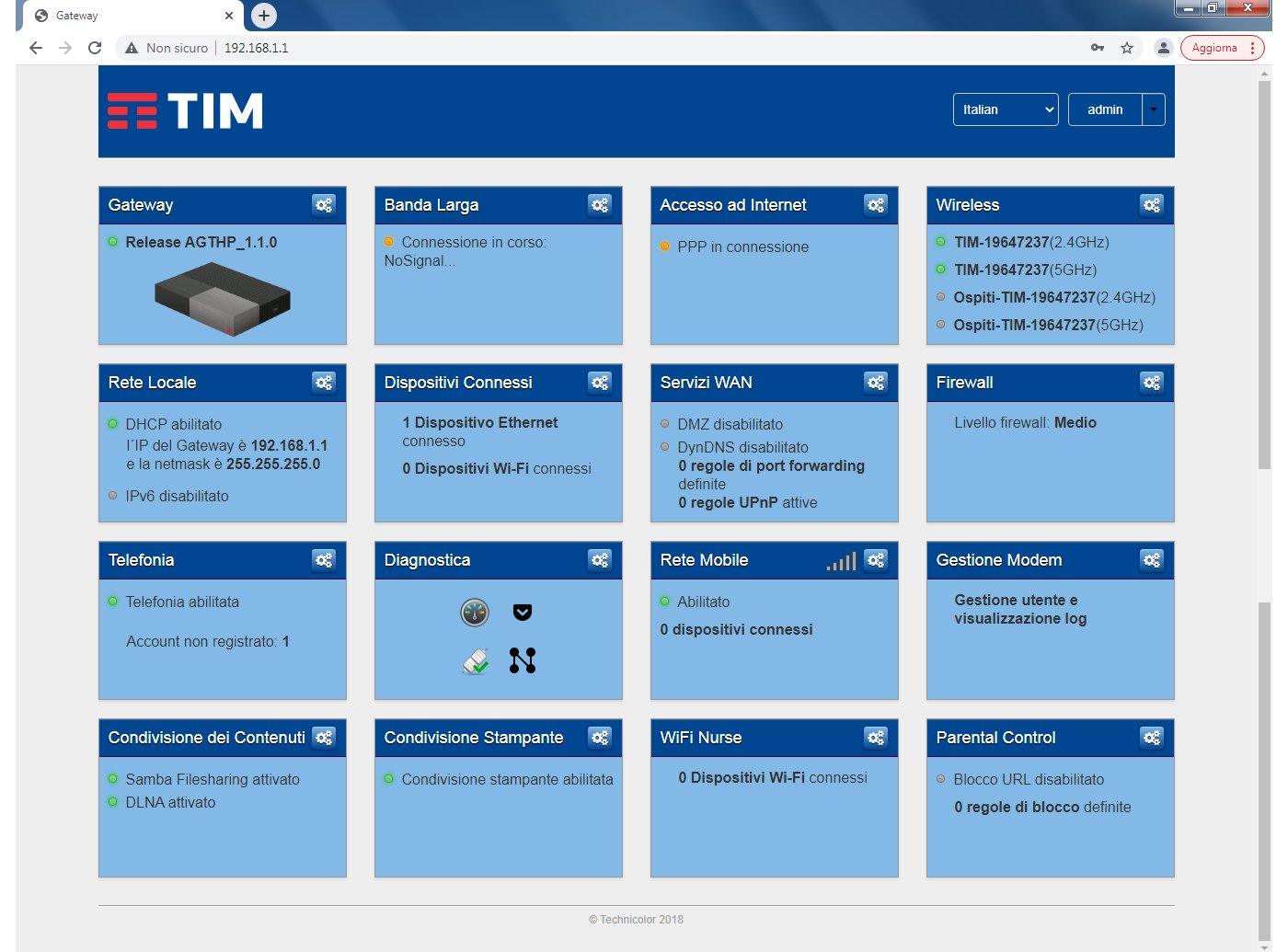Viewport: 1288px width, 952px height.
Task: Open Rete Mobile settings gear icon
Action: pos(875,560)
